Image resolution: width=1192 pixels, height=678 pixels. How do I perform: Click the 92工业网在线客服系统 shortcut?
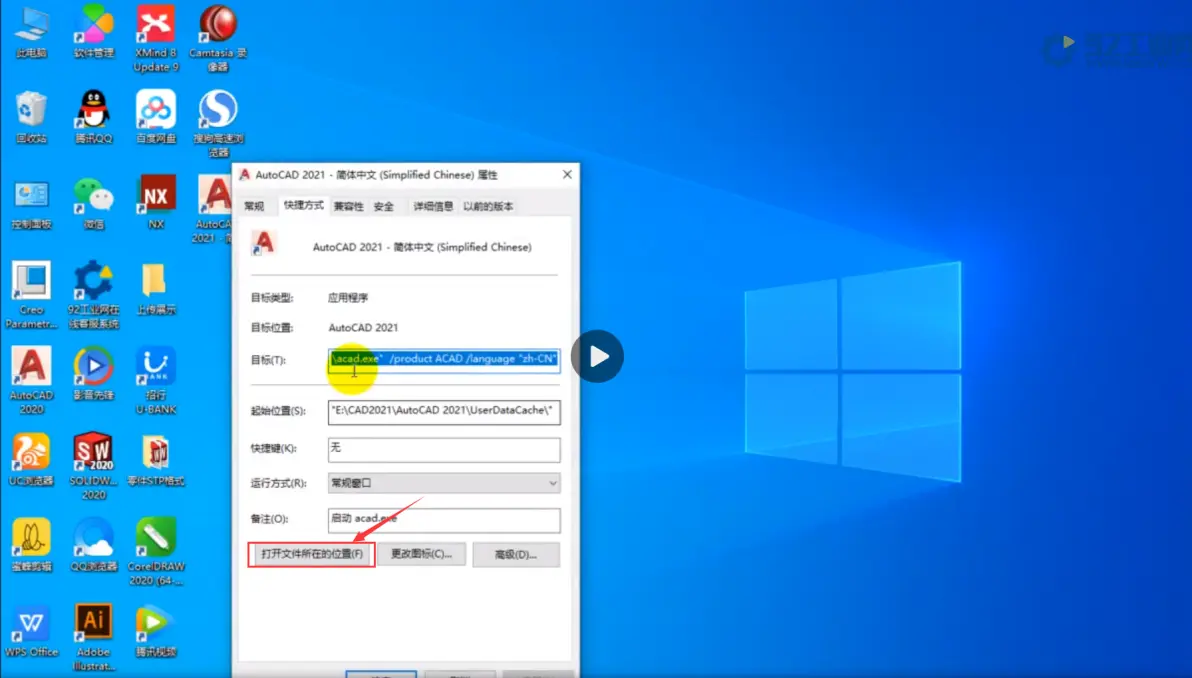click(x=94, y=295)
